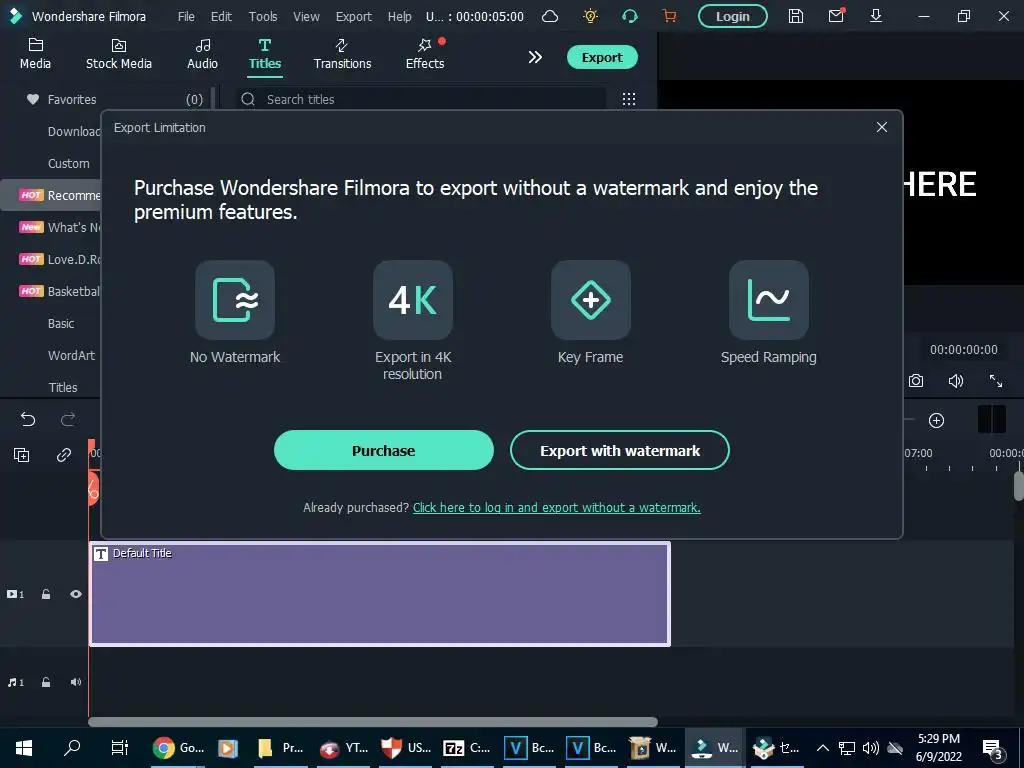Open the Tools menu
This screenshot has height=768, width=1024.
point(263,16)
